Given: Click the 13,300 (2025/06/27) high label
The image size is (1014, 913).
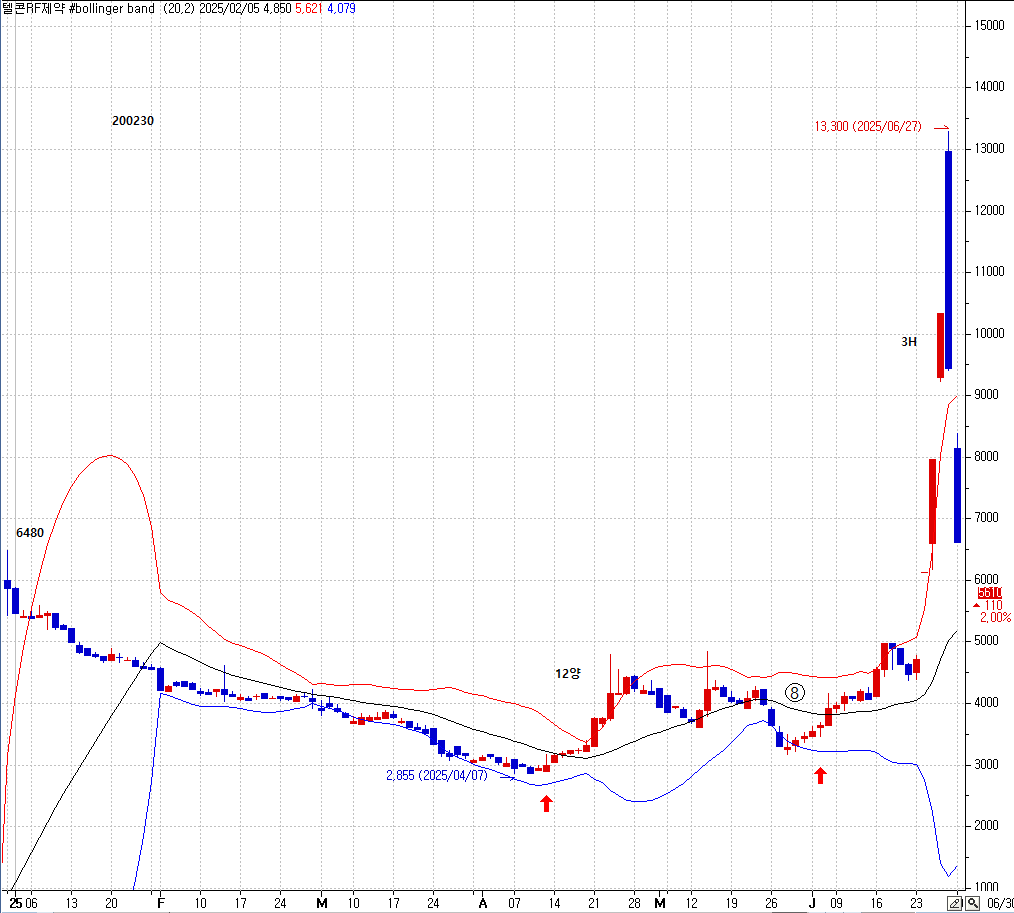Looking at the screenshot, I should (868, 127).
